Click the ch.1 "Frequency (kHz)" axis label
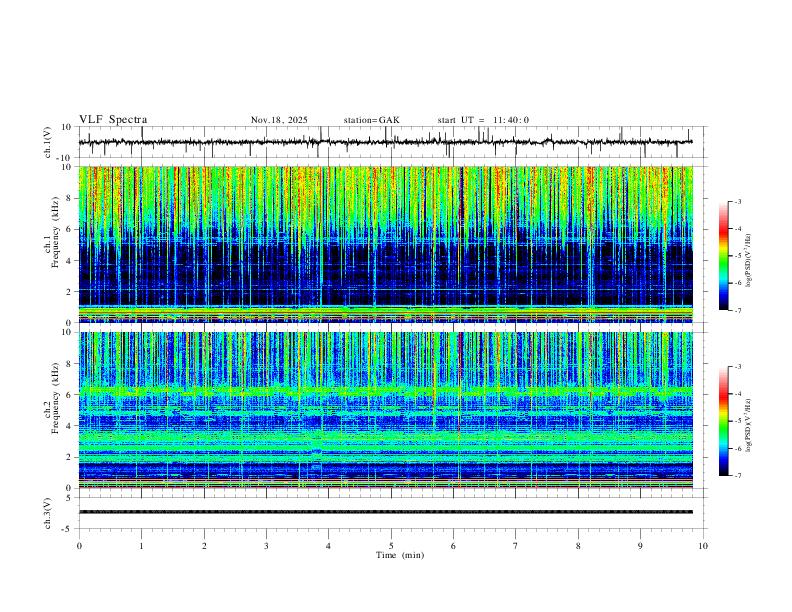 56,230
